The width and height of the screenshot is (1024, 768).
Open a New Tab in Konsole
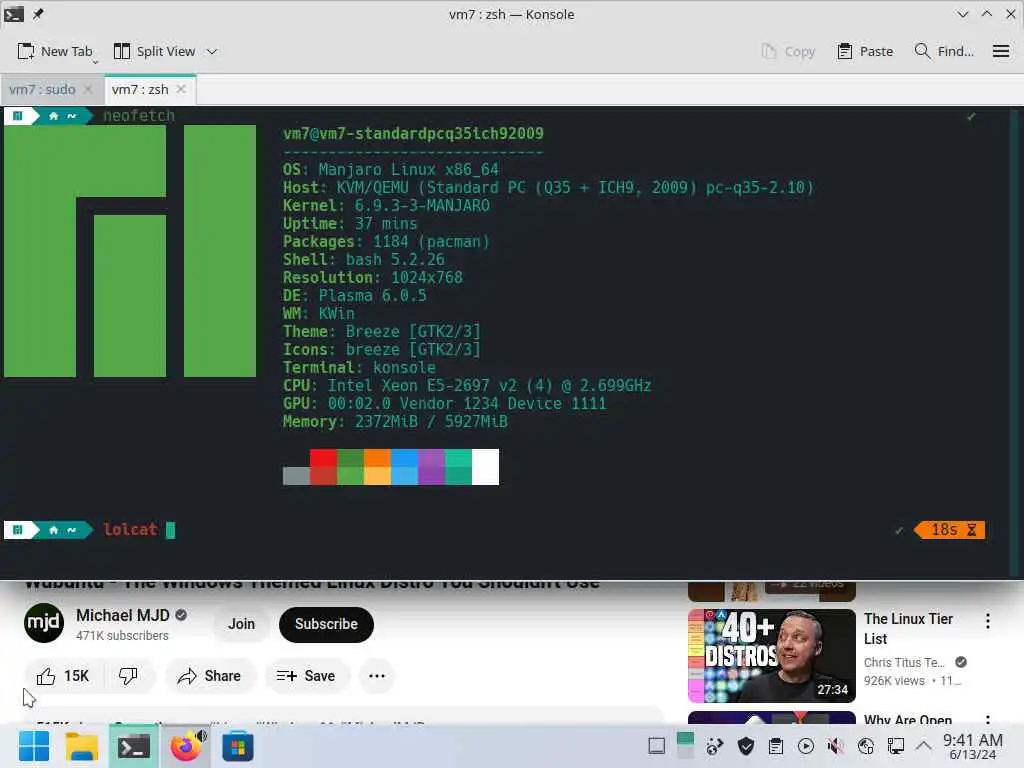click(54, 52)
